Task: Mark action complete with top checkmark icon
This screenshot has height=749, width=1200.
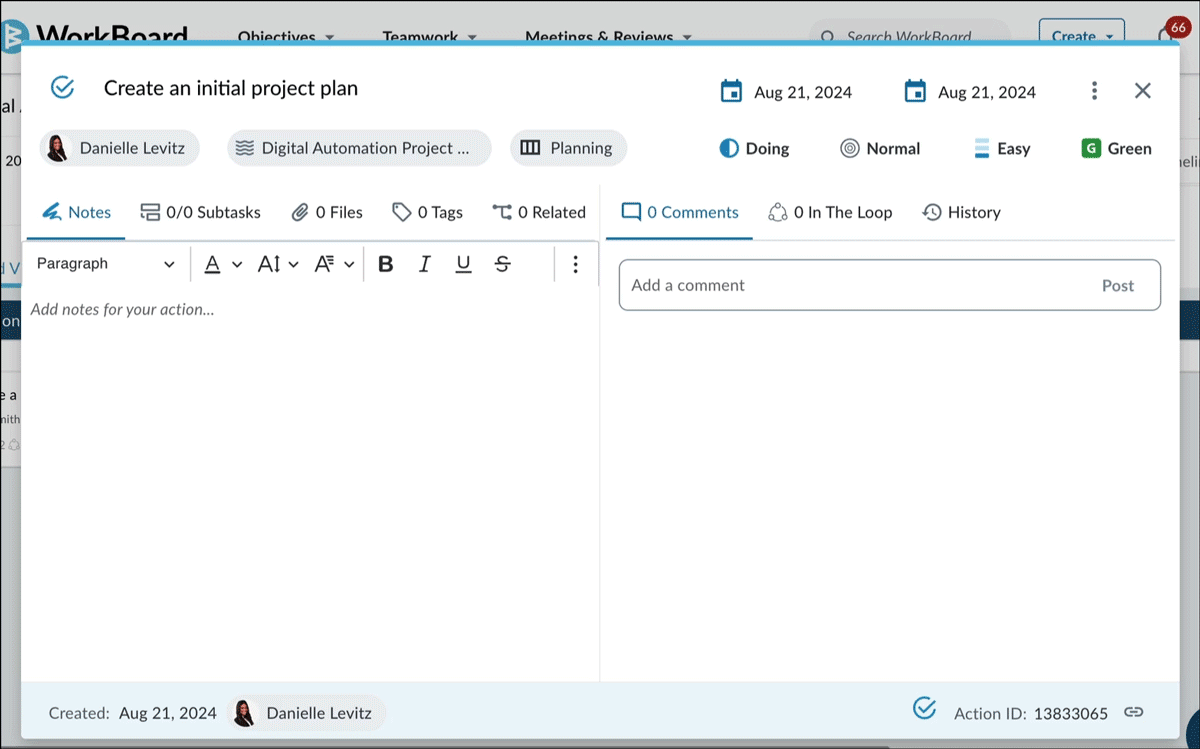Action: [x=63, y=88]
